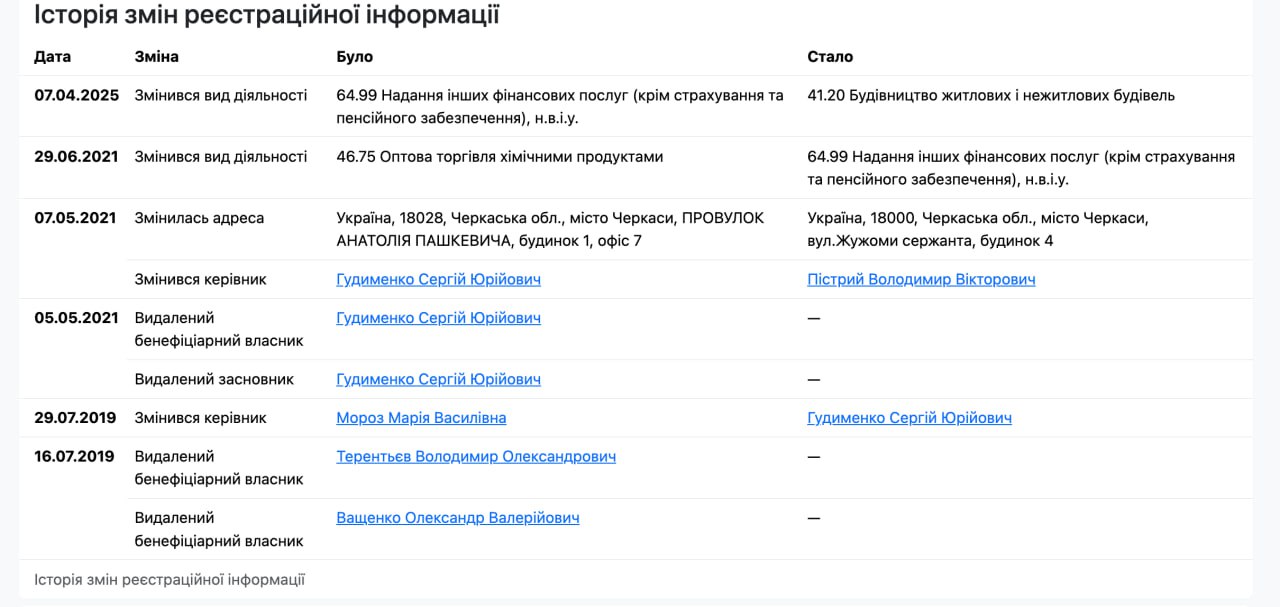Select date 29.07.2019

[75, 418]
